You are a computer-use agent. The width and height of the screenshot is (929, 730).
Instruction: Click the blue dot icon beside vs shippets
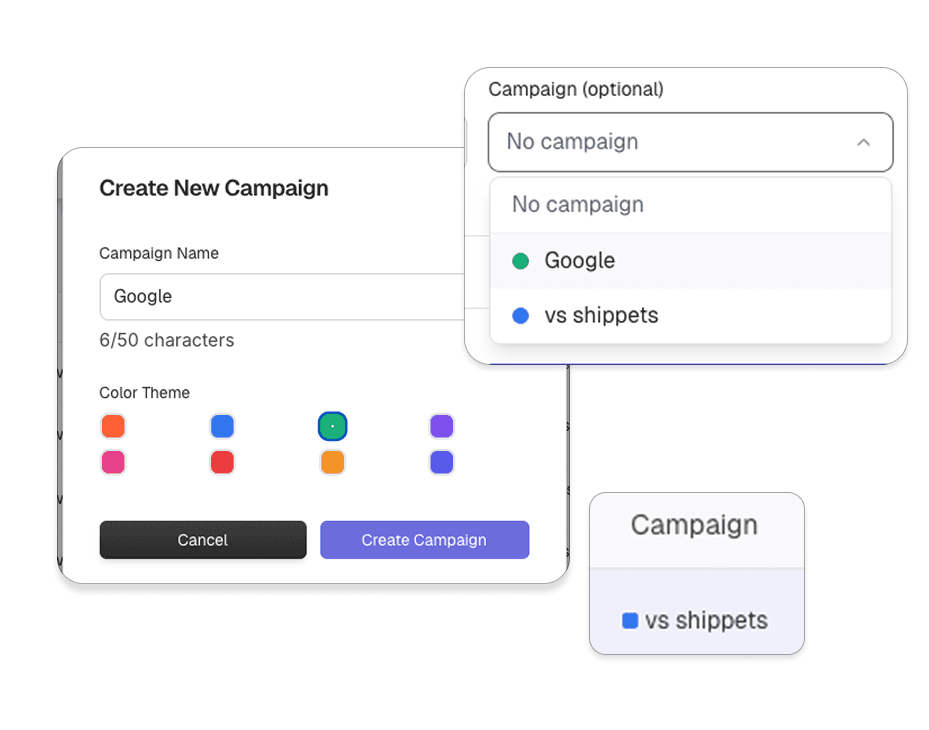pos(520,315)
